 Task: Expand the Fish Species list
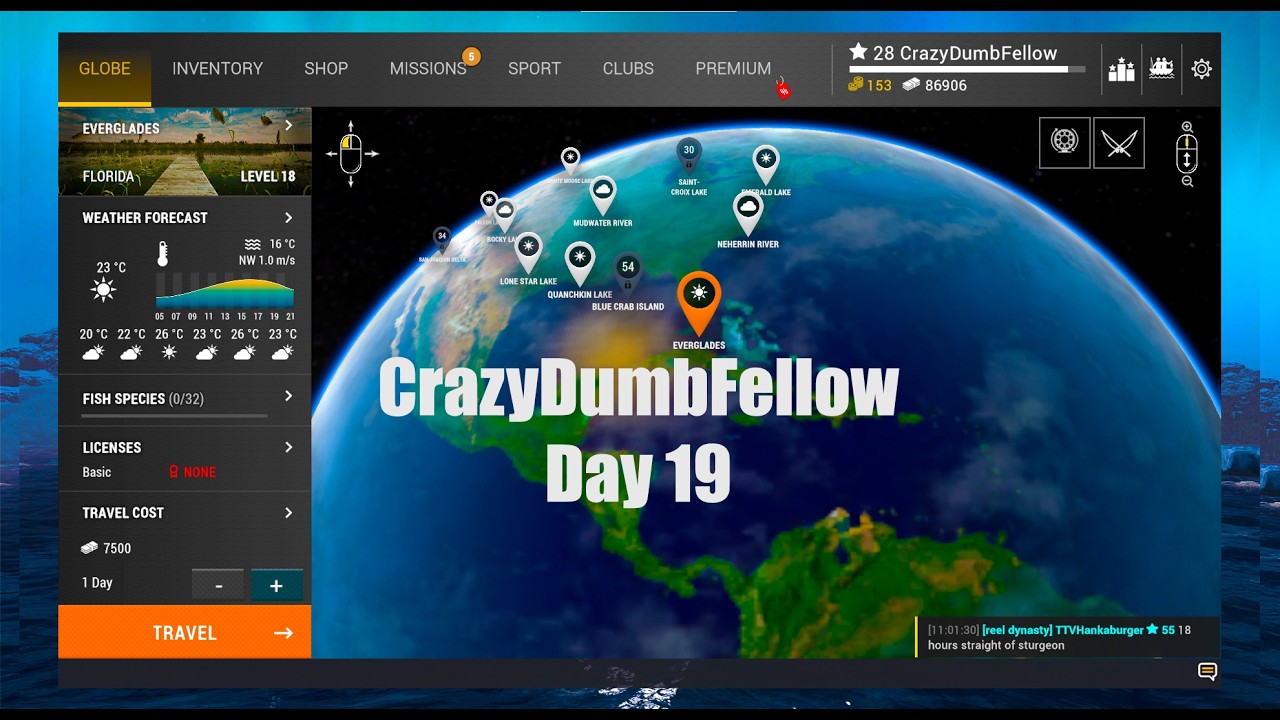(x=288, y=397)
